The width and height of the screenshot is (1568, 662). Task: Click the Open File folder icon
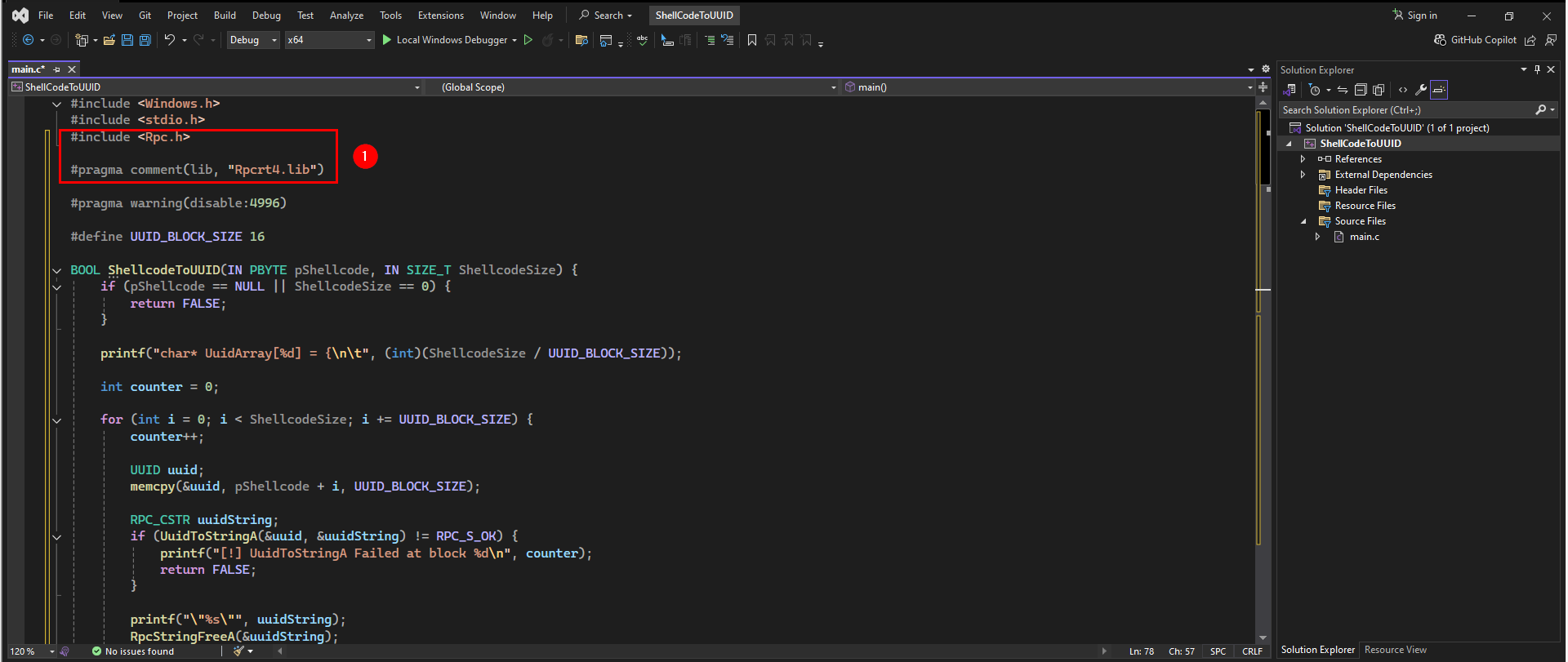pos(109,40)
